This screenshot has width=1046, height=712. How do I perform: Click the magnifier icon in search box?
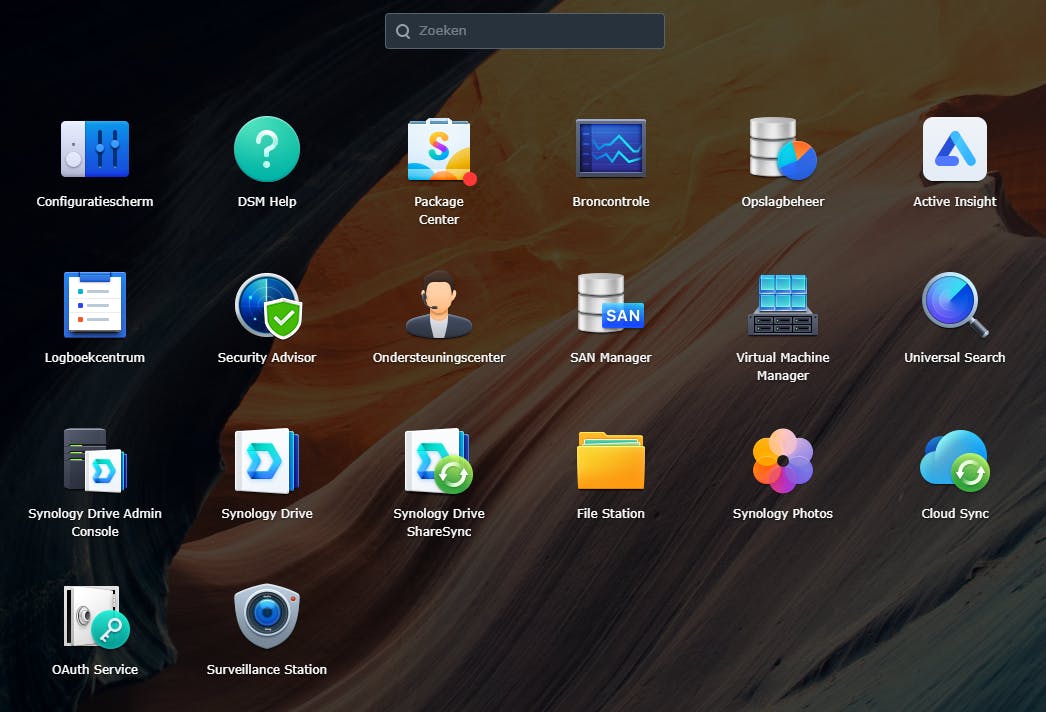coord(403,31)
